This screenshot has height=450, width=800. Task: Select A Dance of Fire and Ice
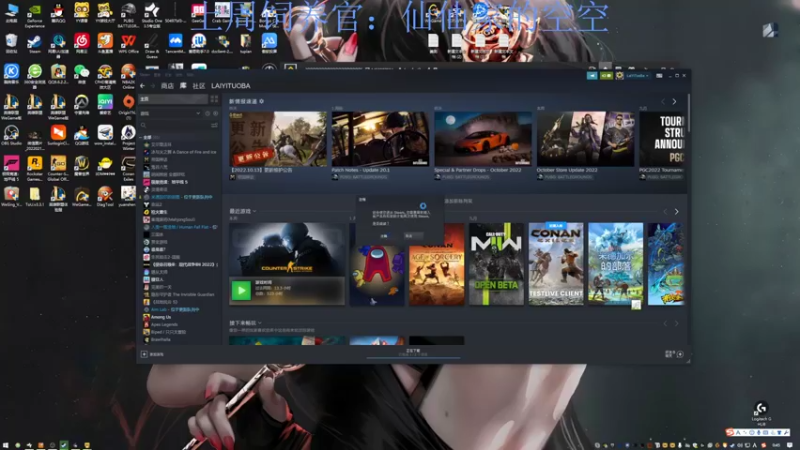click(x=180, y=152)
